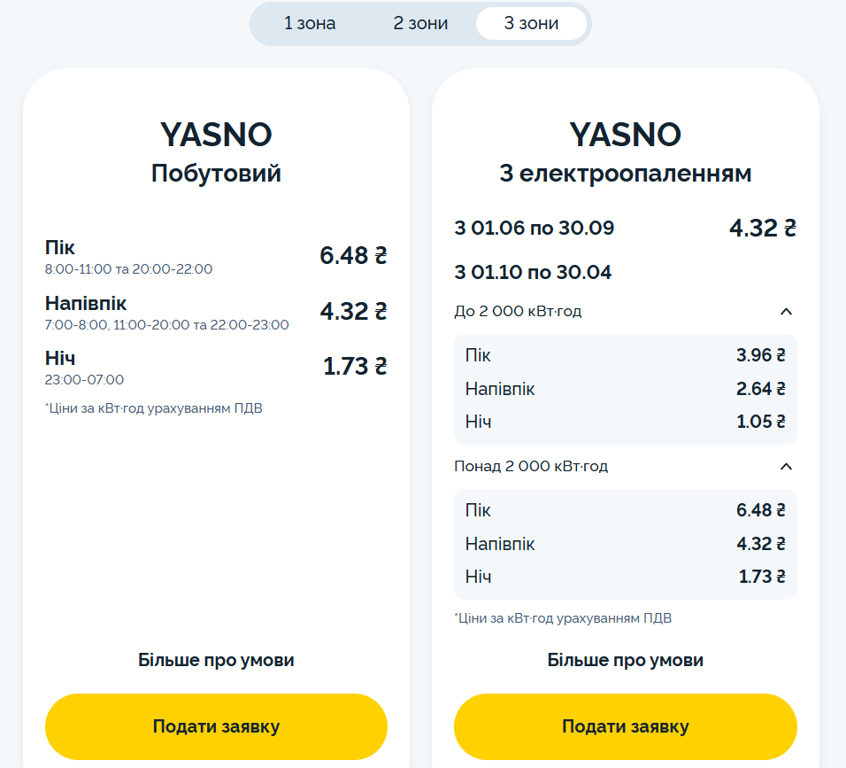Open "Більше про умови" in Побутовий card
Screen dimensions: 846x768
tap(216, 660)
